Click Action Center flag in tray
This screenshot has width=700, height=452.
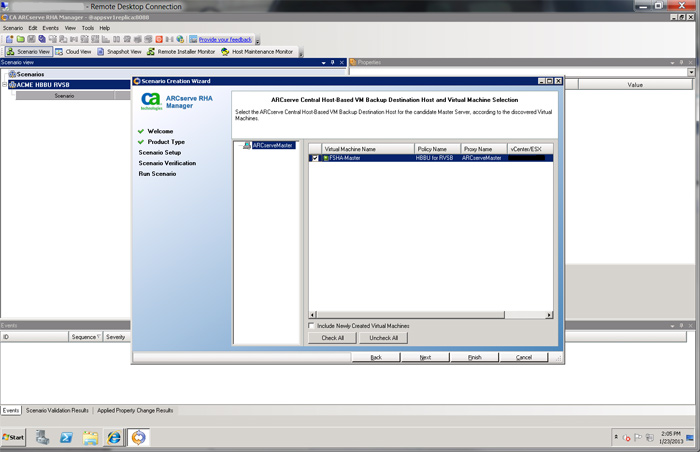pos(638,438)
